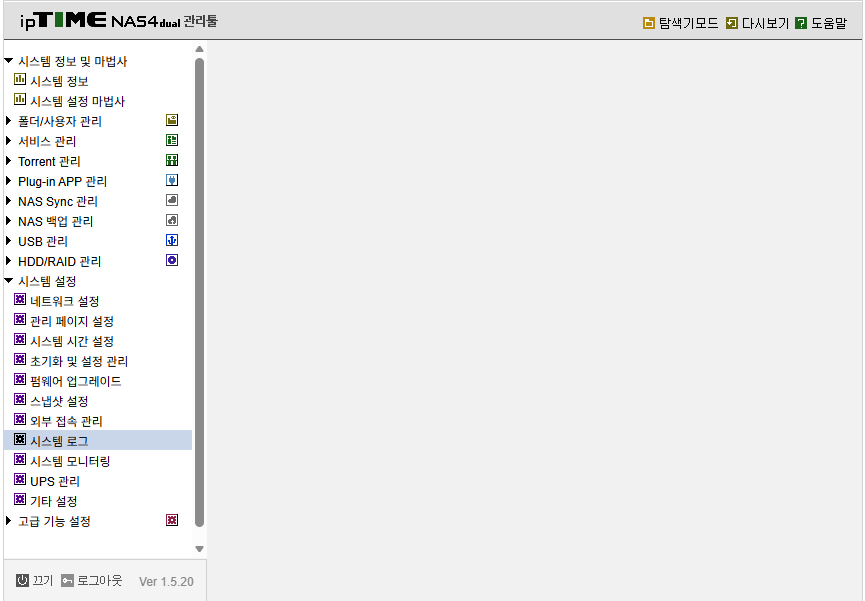Select 펌웨어 업그레이드 menu item
Screen dimensions: 865x601
point(76,381)
